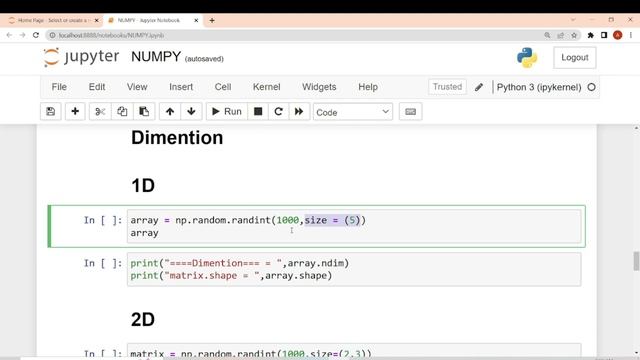Reload the browser page
640x360 pixels.
click(36, 35)
